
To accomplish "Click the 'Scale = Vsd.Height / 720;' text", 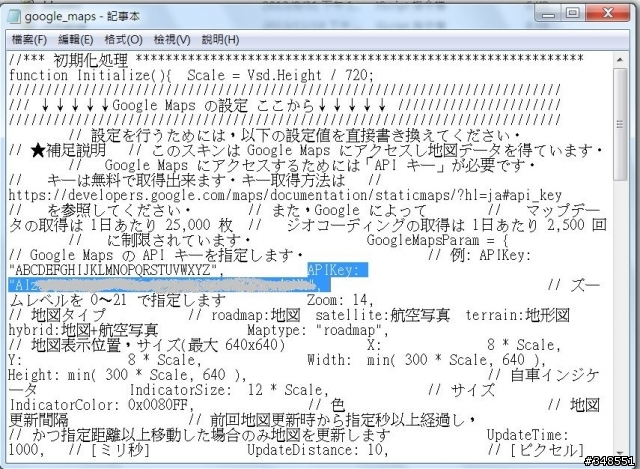I will point(280,75).
